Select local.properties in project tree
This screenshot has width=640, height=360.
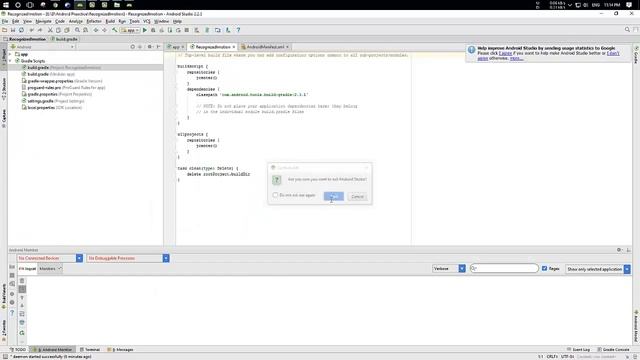coord(52,107)
